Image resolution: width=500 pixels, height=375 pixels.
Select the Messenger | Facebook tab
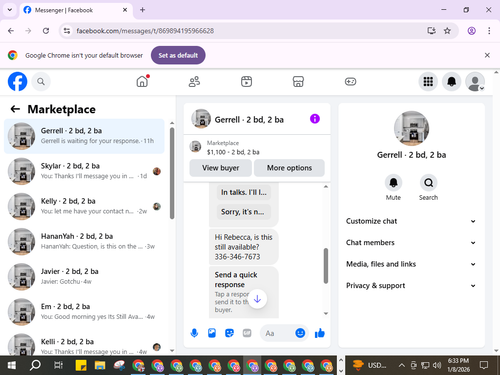coord(76,10)
